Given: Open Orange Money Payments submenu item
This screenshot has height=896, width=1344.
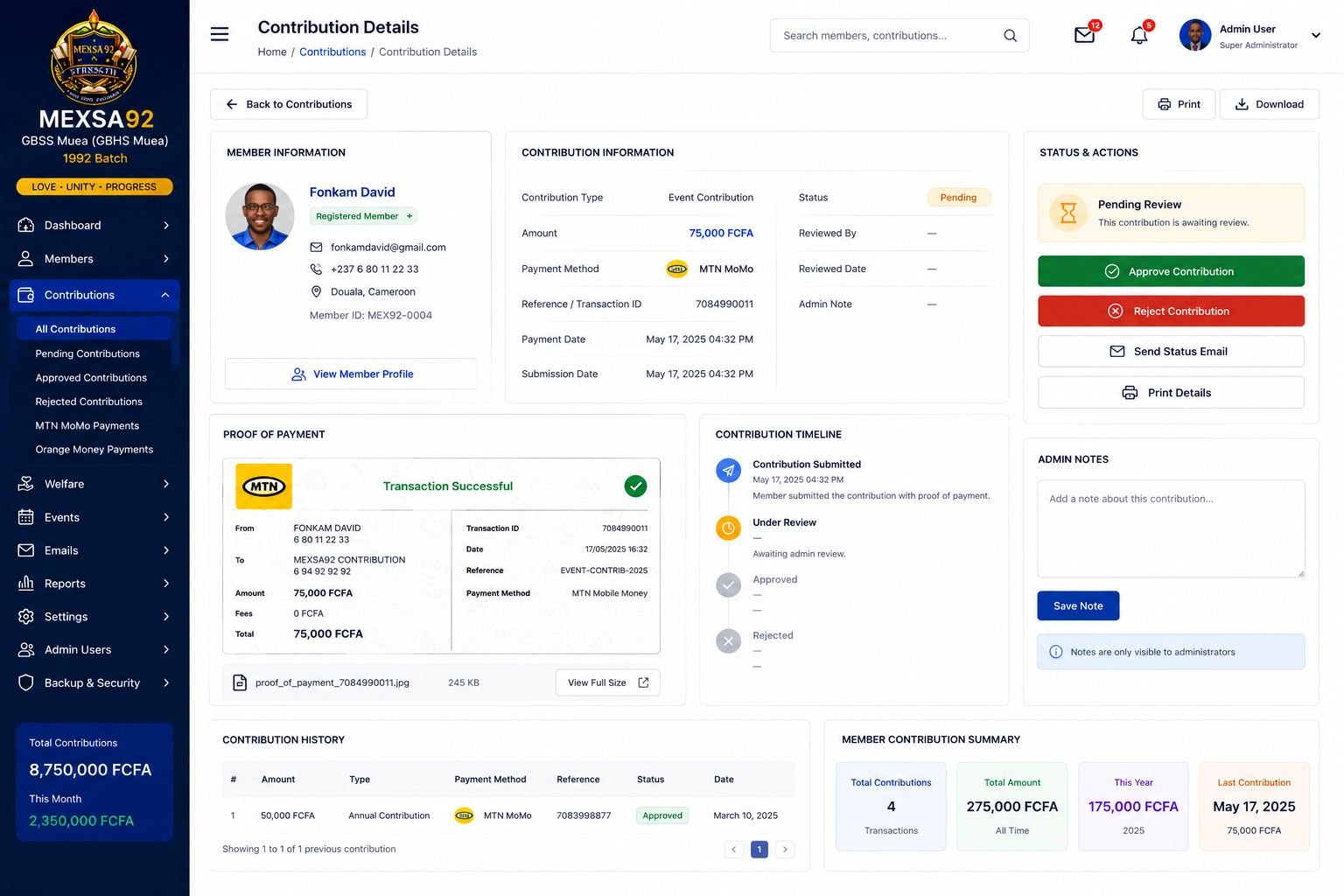Looking at the screenshot, I should [x=94, y=450].
